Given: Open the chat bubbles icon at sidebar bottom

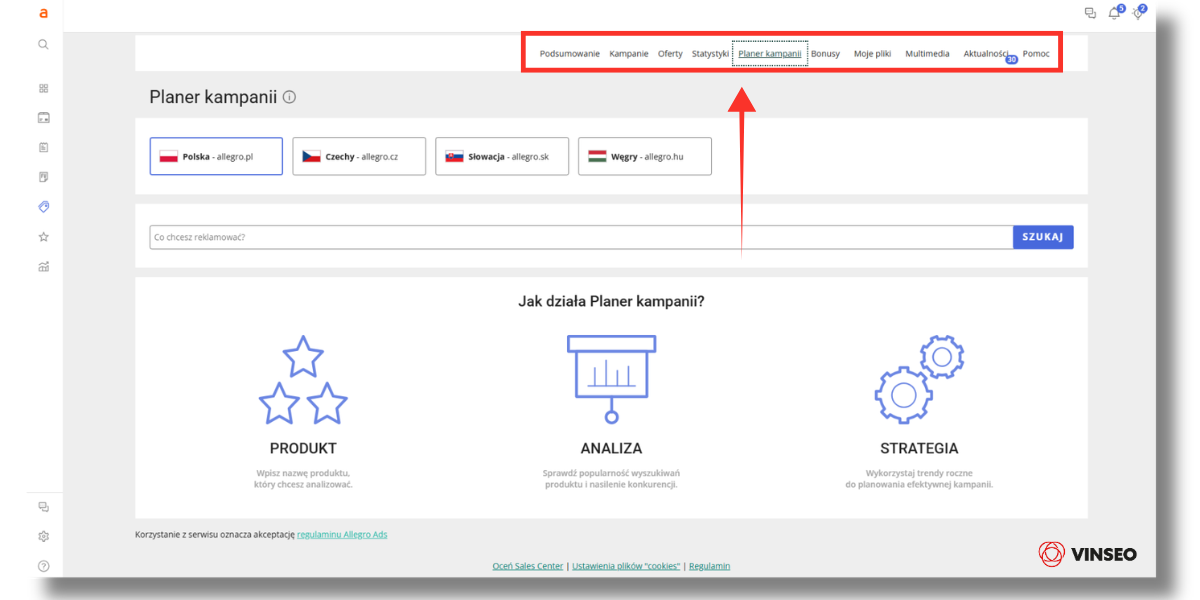Looking at the screenshot, I should (x=43, y=507).
